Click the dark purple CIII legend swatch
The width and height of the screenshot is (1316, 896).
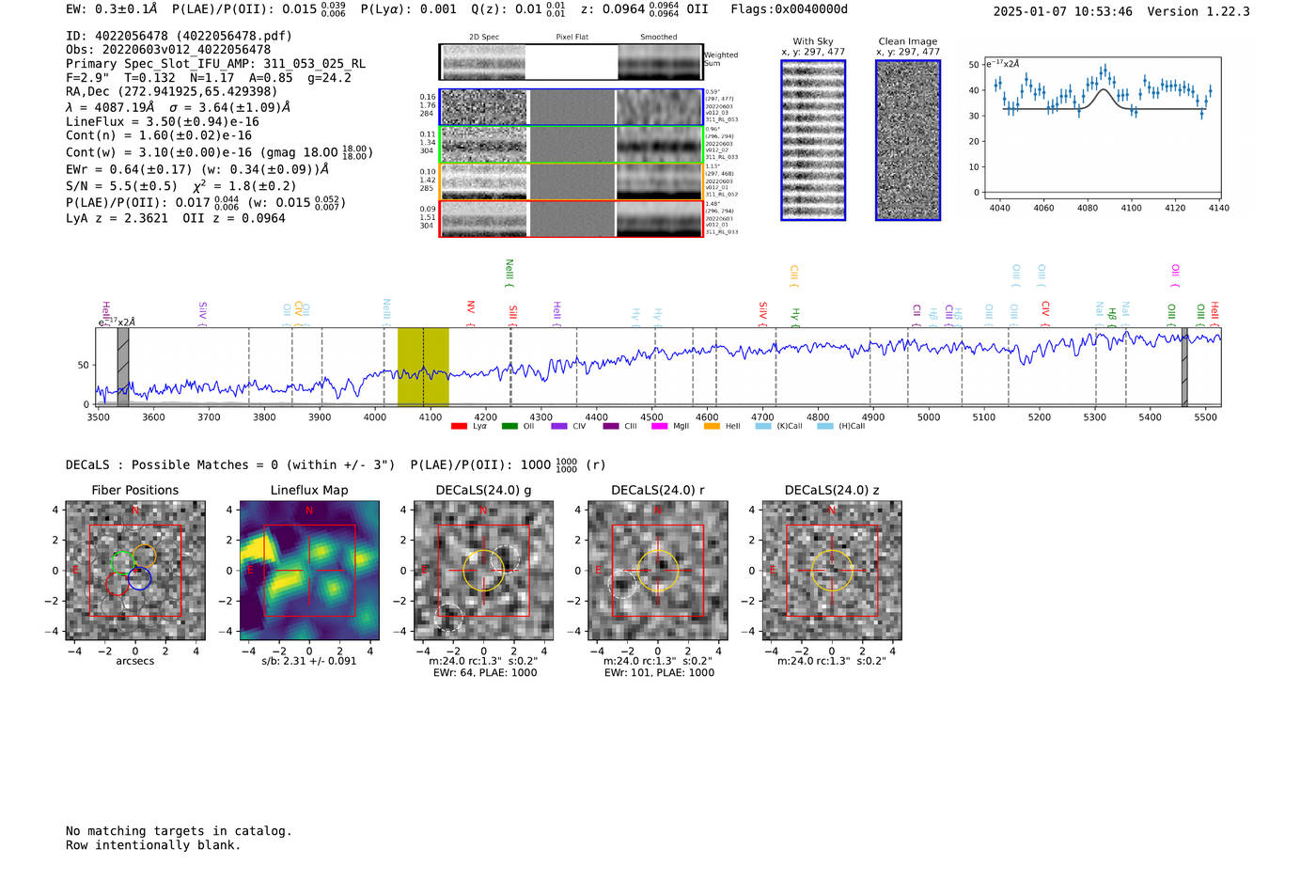point(611,427)
